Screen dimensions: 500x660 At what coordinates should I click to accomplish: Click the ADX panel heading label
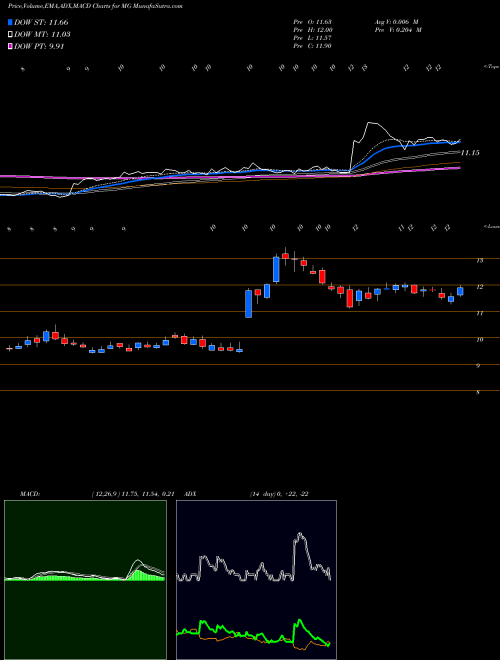click(191, 494)
